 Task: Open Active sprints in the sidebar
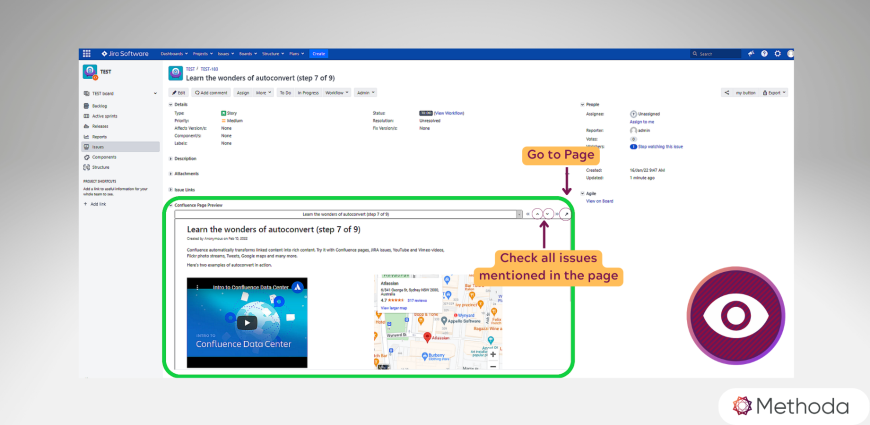click(104, 116)
